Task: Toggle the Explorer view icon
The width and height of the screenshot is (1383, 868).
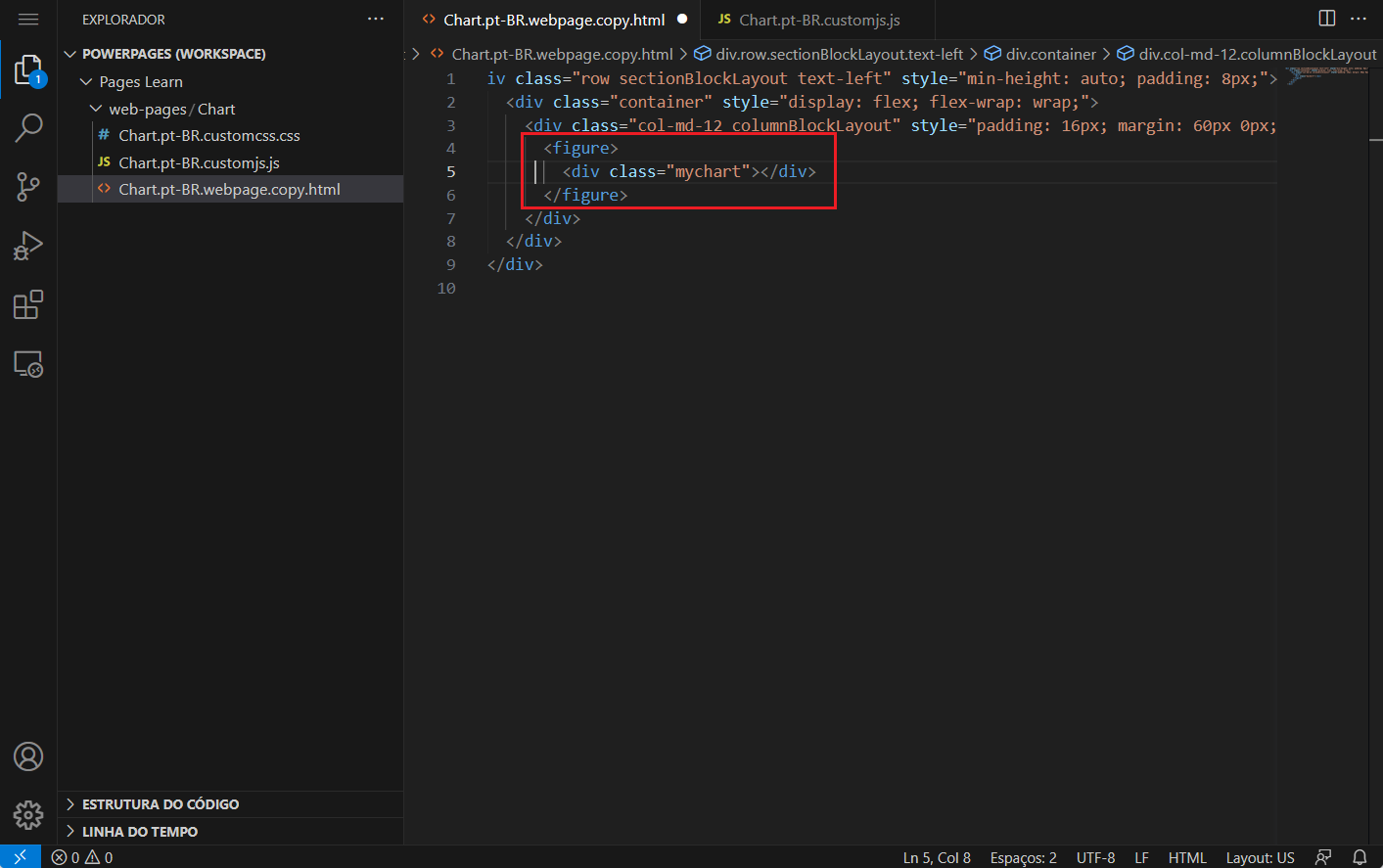Action: tap(28, 69)
